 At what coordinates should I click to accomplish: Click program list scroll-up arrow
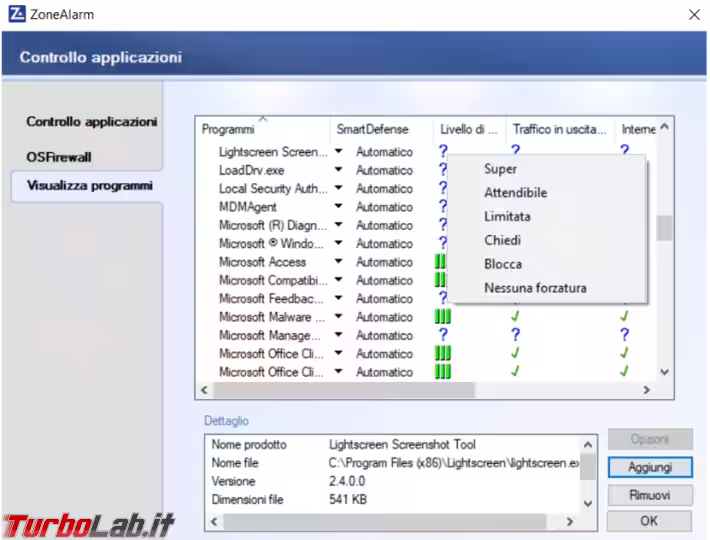pos(664,126)
